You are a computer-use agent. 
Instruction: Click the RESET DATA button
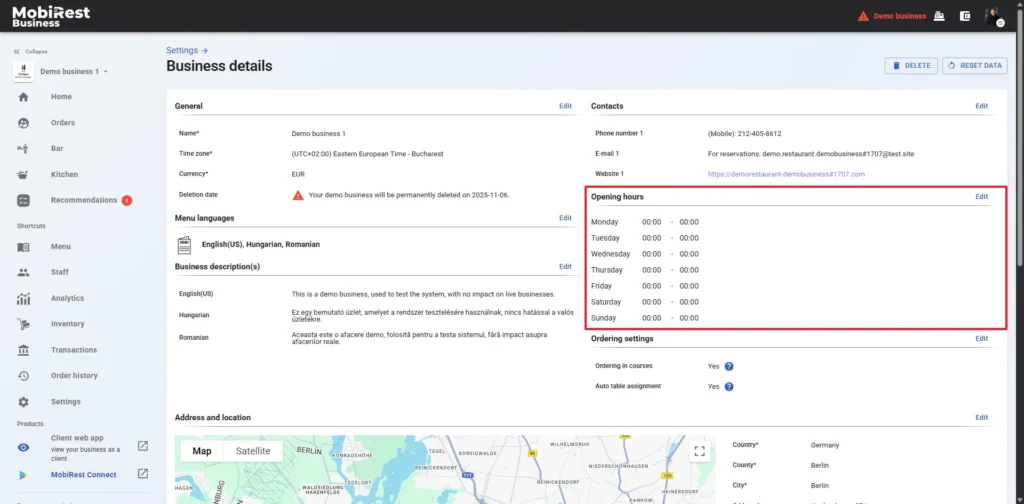tap(974, 65)
